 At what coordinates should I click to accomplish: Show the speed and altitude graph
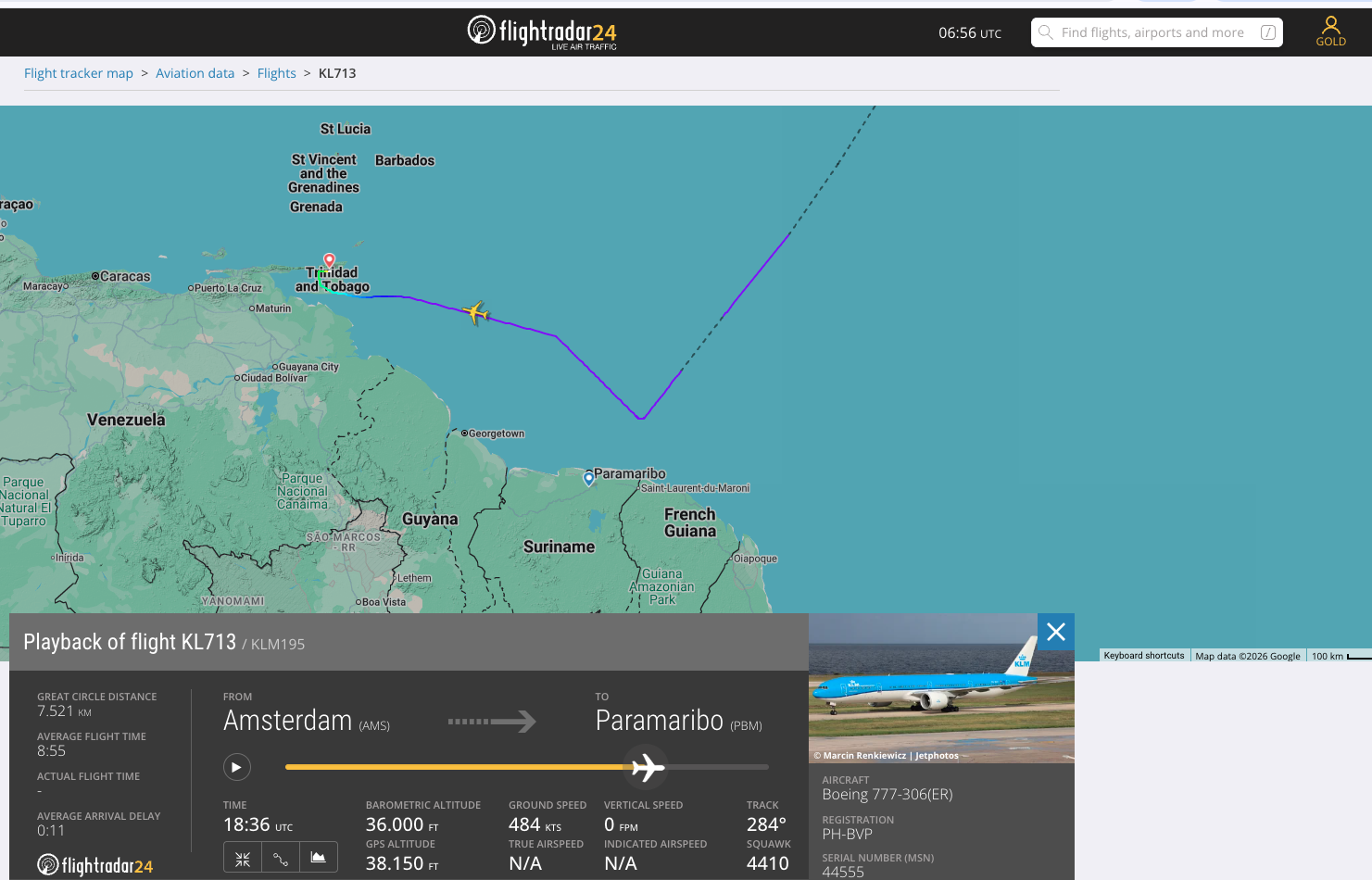point(319,859)
